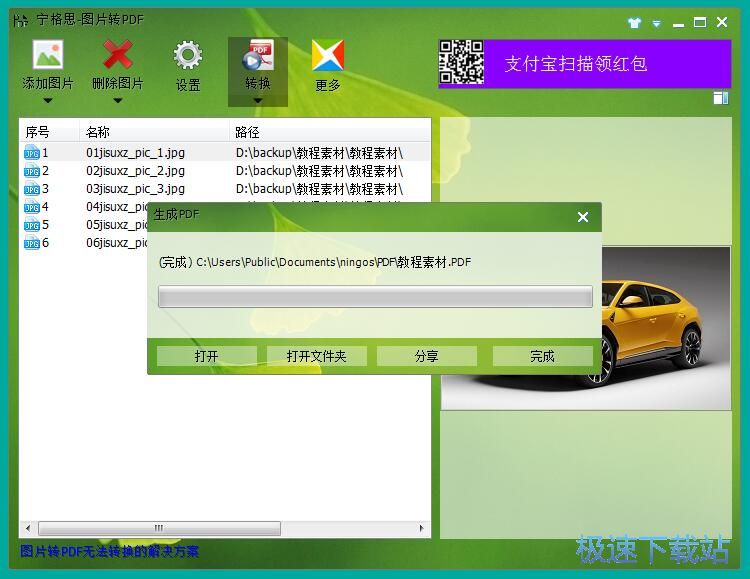Click the left arrow of the horizontal scrollbar
This screenshot has height=579, width=750.
pos(28,528)
